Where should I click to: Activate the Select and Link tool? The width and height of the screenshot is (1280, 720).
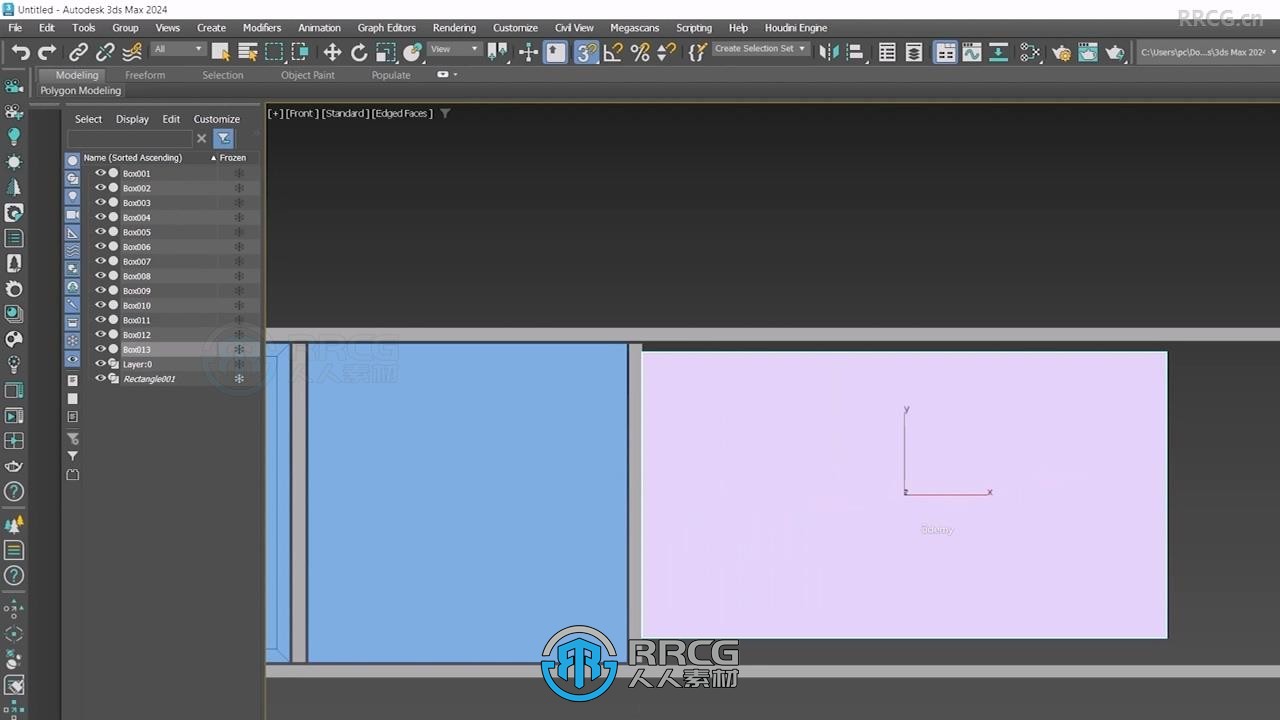[78, 52]
